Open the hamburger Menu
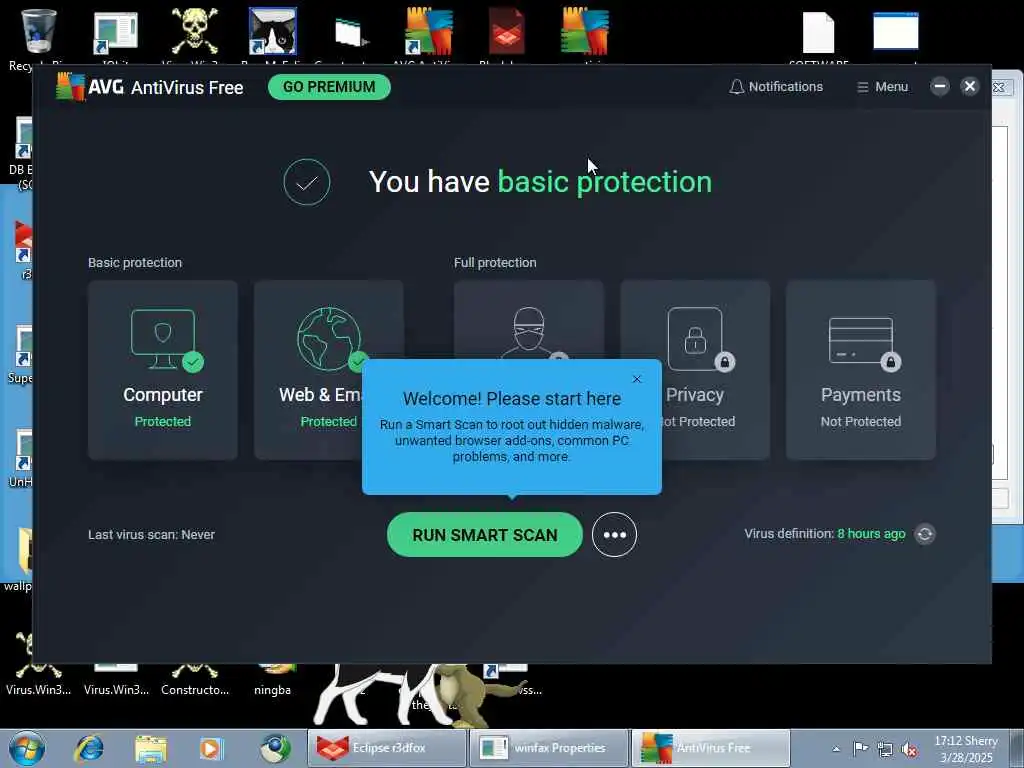 [x=882, y=87]
